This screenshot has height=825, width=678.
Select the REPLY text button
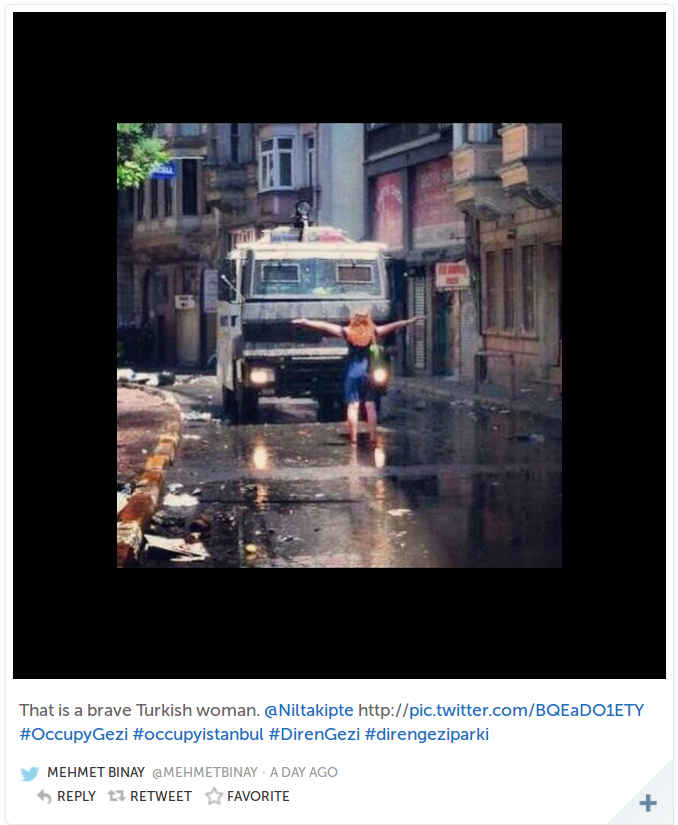click(x=76, y=797)
